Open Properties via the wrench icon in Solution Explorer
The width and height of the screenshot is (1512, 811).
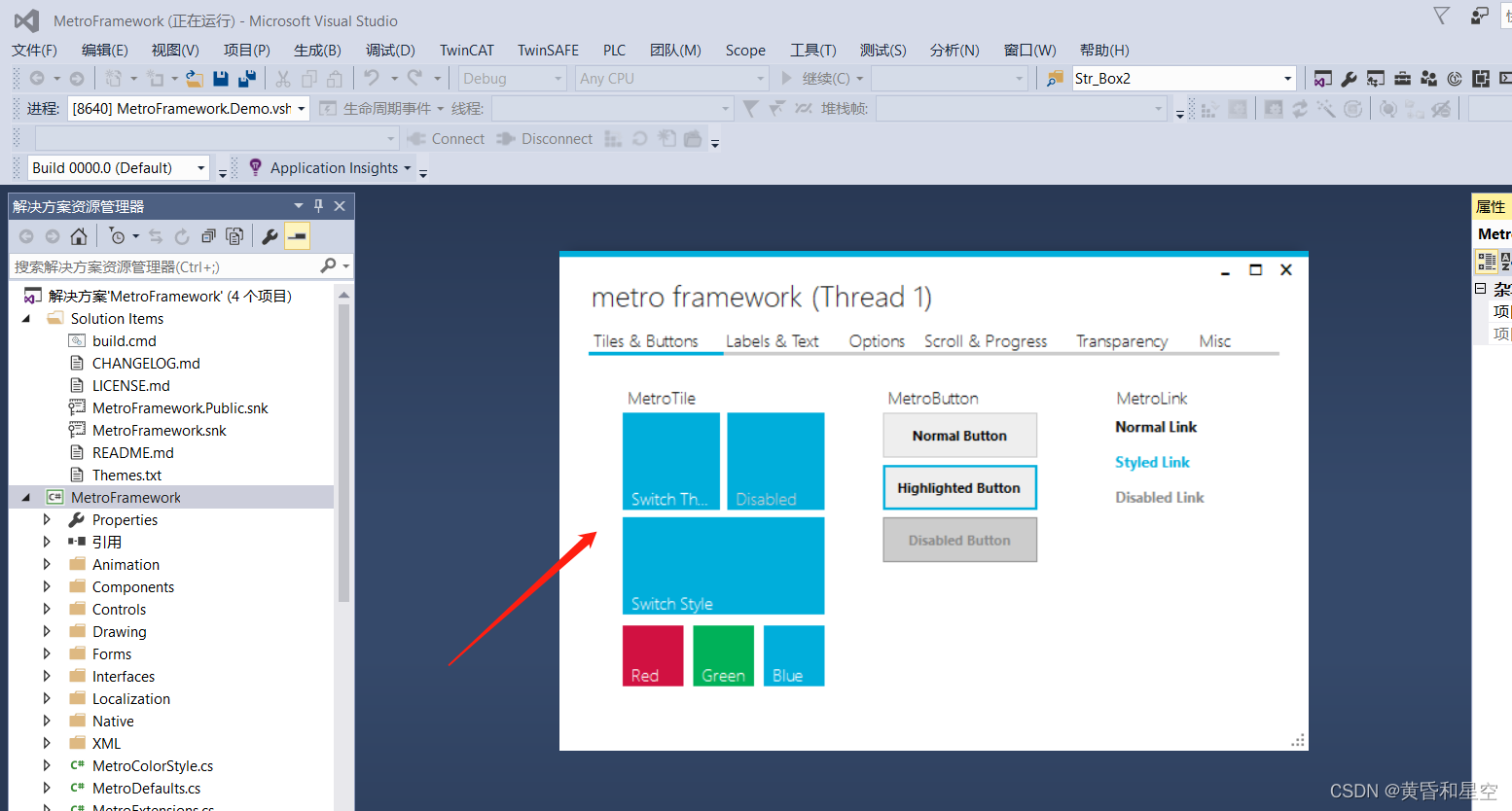pyautogui.click(x=270, y=235)
